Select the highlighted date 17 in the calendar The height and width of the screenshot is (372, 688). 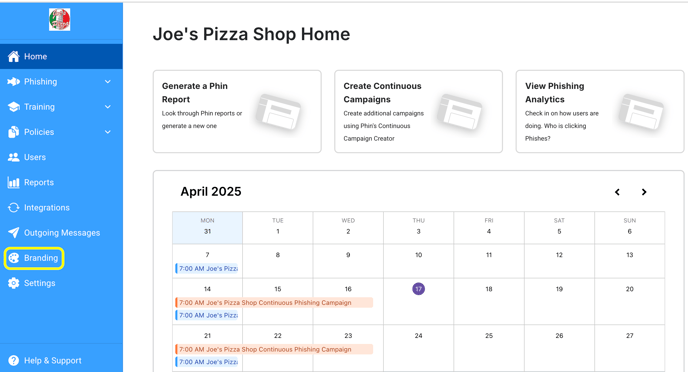[418, 289]
